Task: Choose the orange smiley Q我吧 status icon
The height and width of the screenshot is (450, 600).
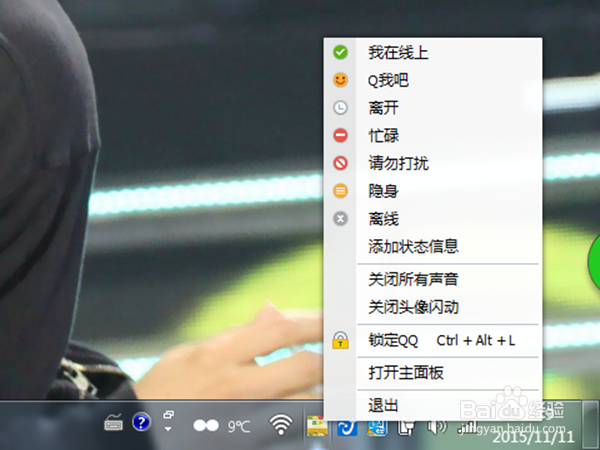Action: pos(340,80)
